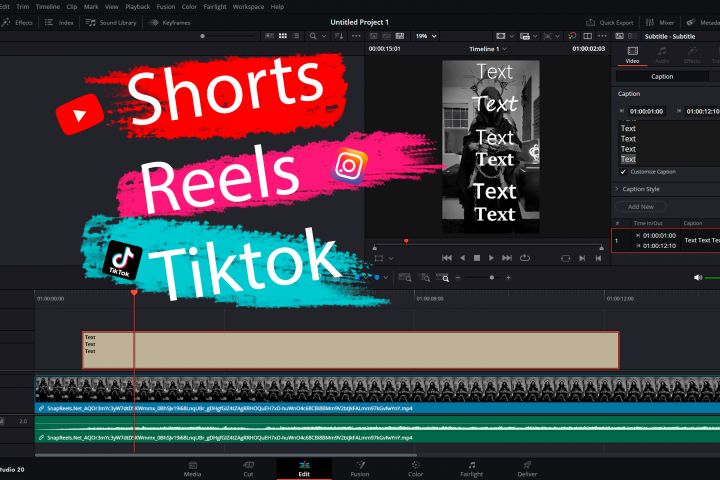Screen dimensions: 720x480
Task: Go to next clip edit point
Action: [x=582, y=259]
